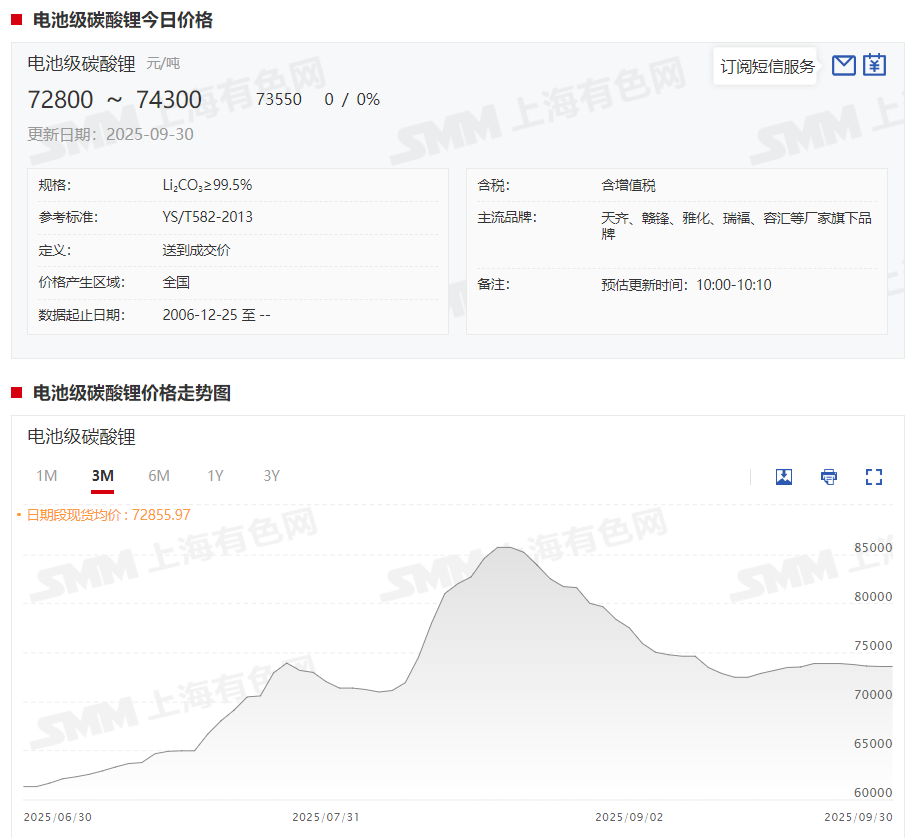Screen dimensions: 913x838
Task: Click the chart peak near 85000
Action: coord(507,548)
